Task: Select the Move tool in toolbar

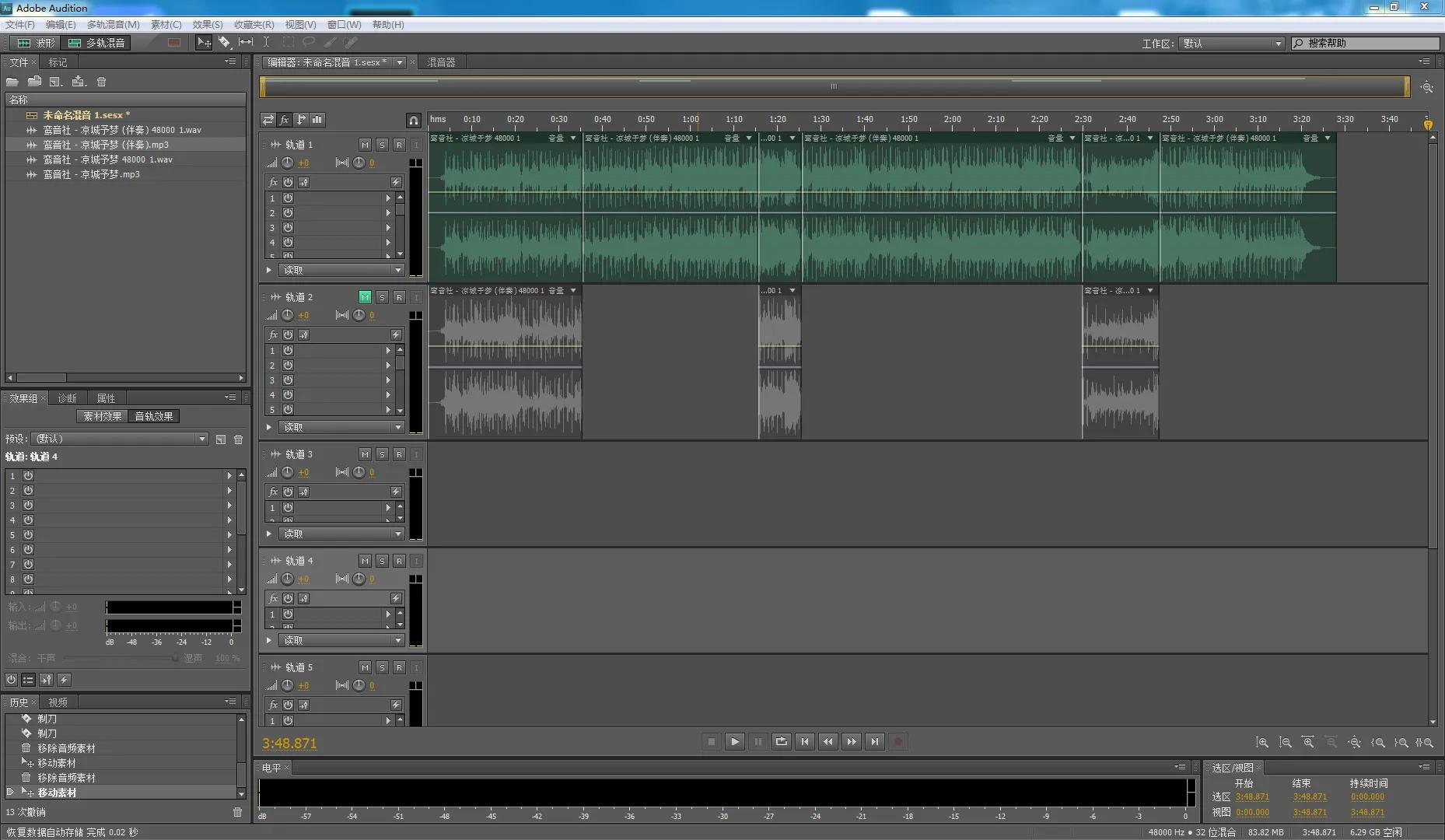Action: click(204, 43)
